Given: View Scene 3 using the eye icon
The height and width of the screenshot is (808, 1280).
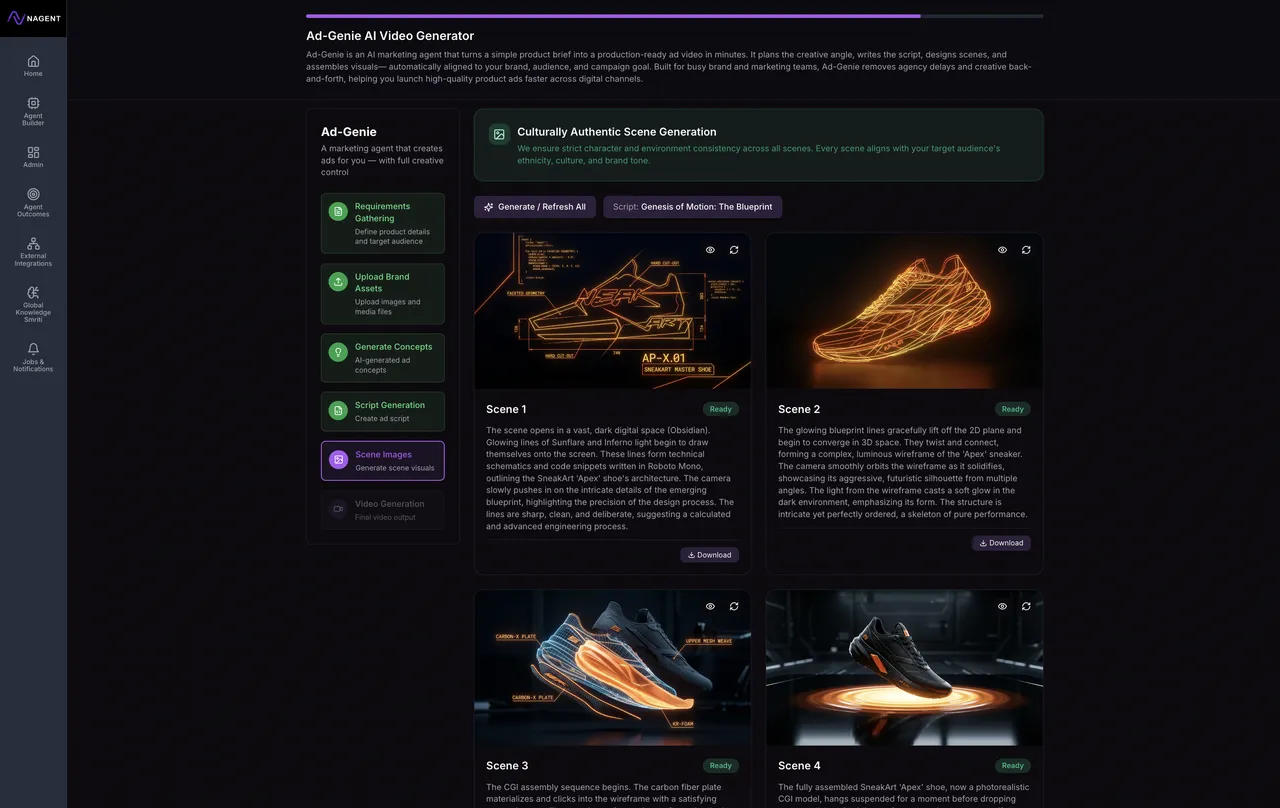Looking at the screenshot, I should tap(710, 606).
